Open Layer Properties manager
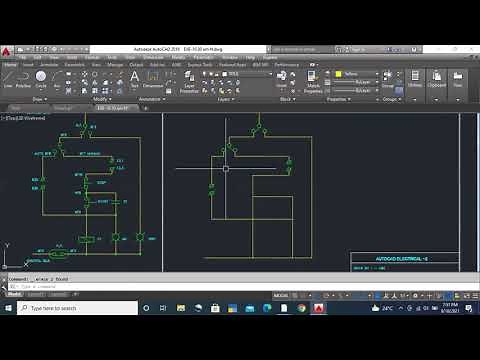The image size is (480, 360). point(189,82)
